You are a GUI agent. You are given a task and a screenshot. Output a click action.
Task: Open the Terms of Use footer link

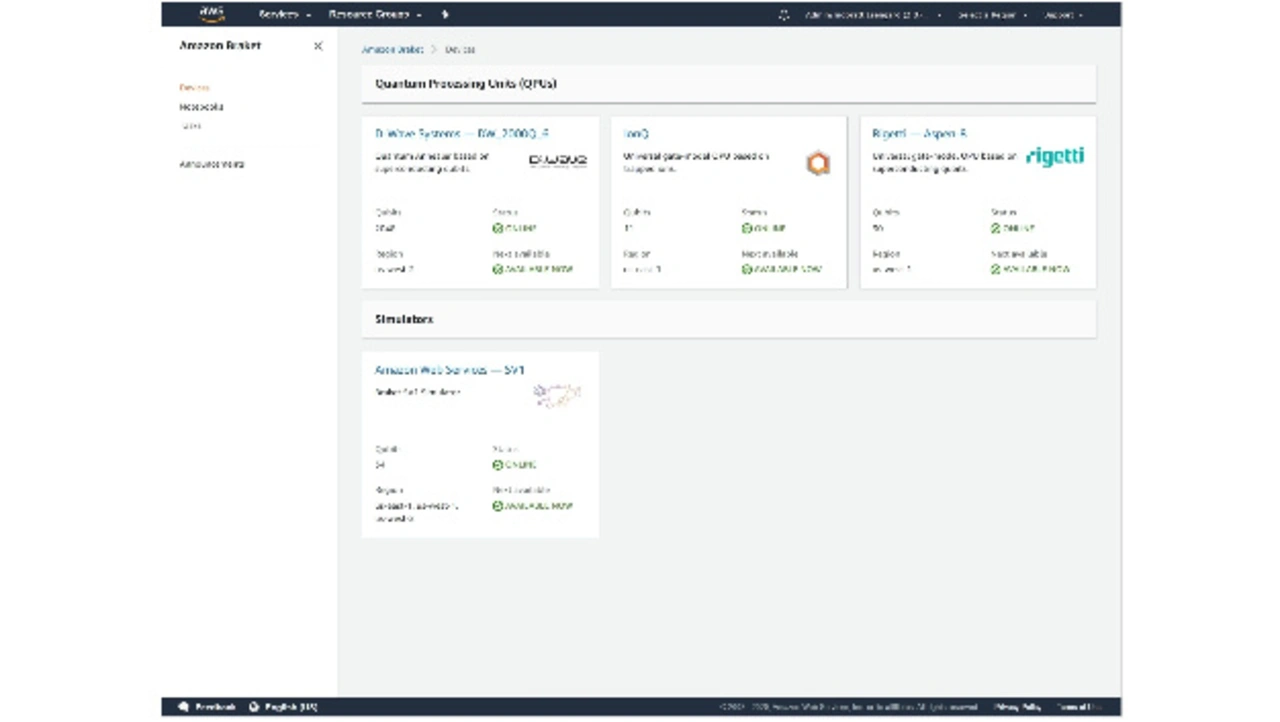click(1080, 707)
